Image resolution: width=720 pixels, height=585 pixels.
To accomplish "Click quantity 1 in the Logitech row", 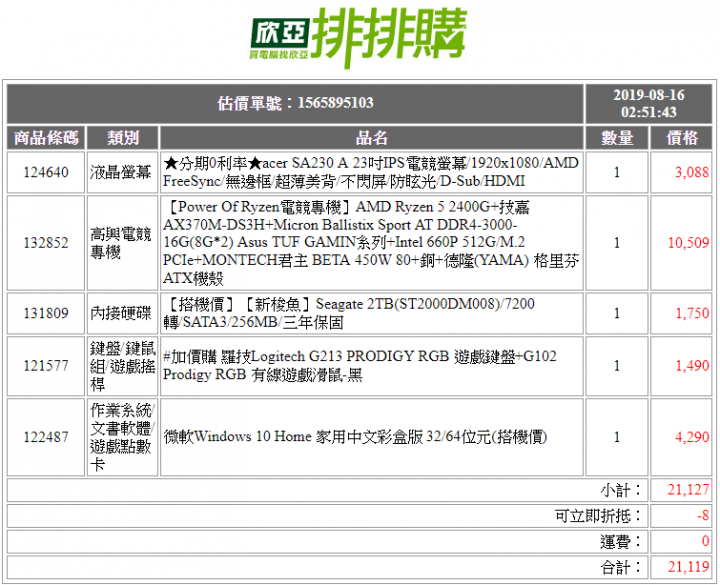I will click(x=617, y=366).
